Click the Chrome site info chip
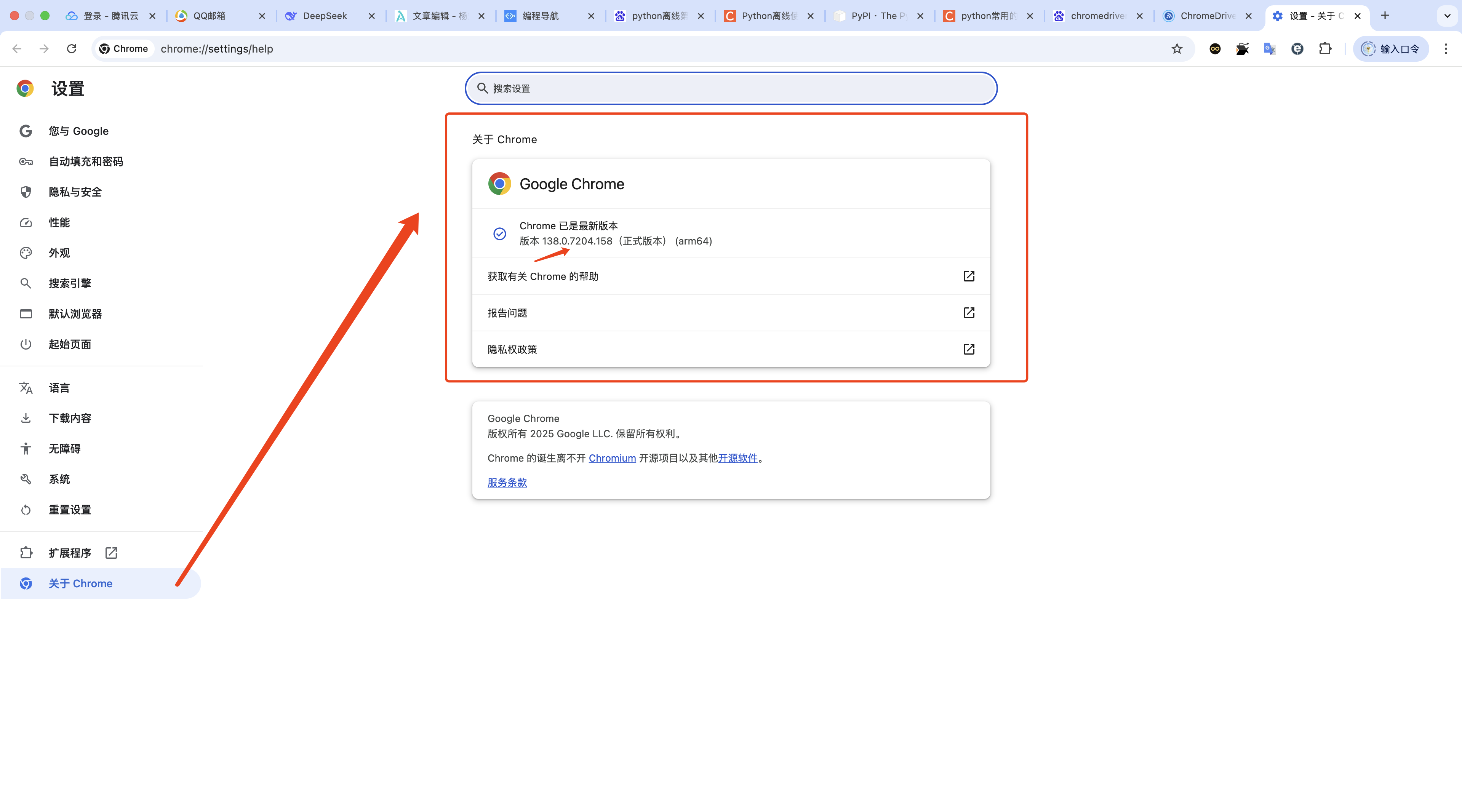 [124, 49]
